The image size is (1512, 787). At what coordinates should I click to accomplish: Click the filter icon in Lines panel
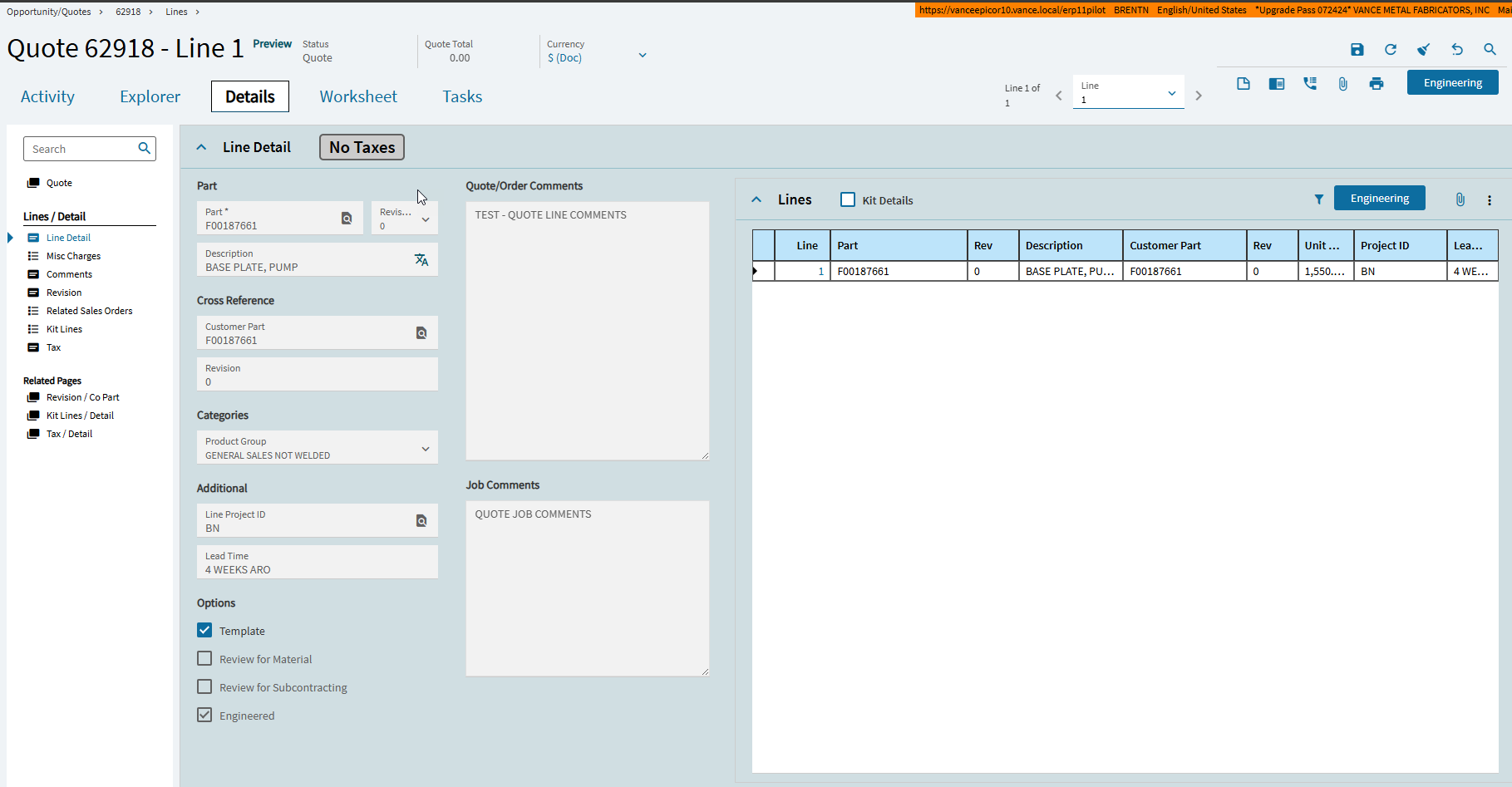1318,199
